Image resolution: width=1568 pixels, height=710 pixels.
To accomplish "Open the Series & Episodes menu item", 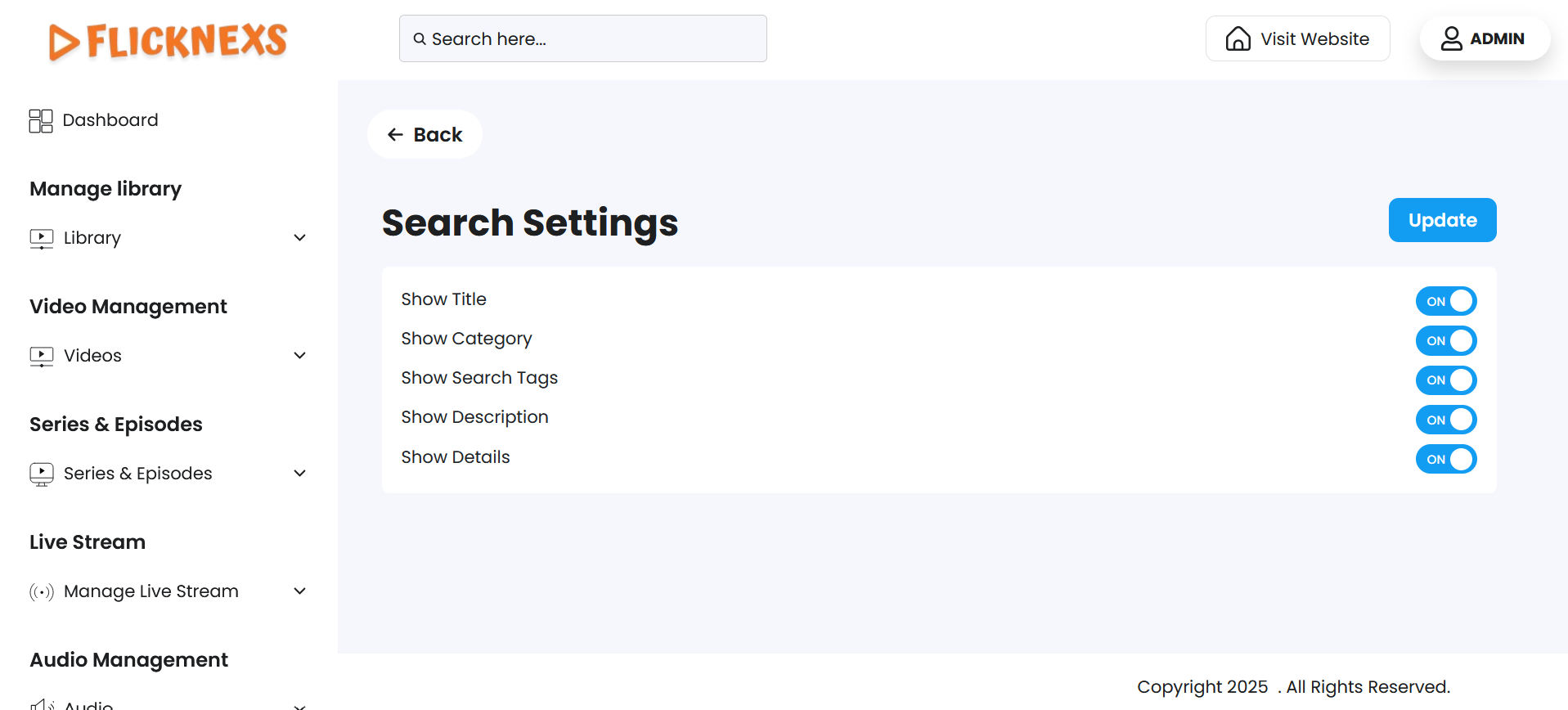I will (x=137, y=474).
